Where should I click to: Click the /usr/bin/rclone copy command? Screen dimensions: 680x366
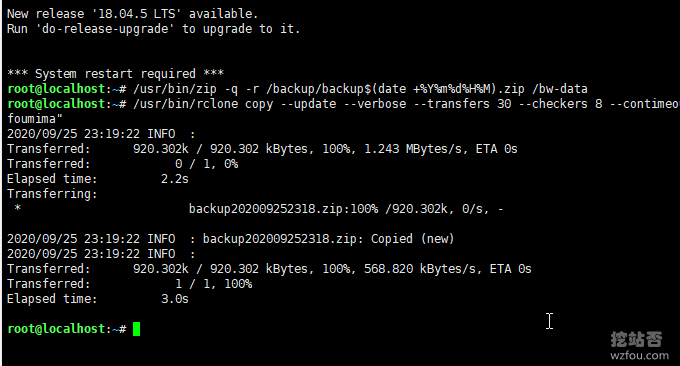pos(203,104)
